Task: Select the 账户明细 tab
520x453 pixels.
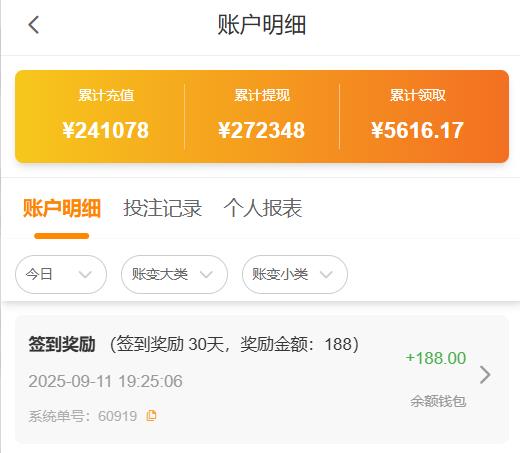Action: (x=62, y=208)
